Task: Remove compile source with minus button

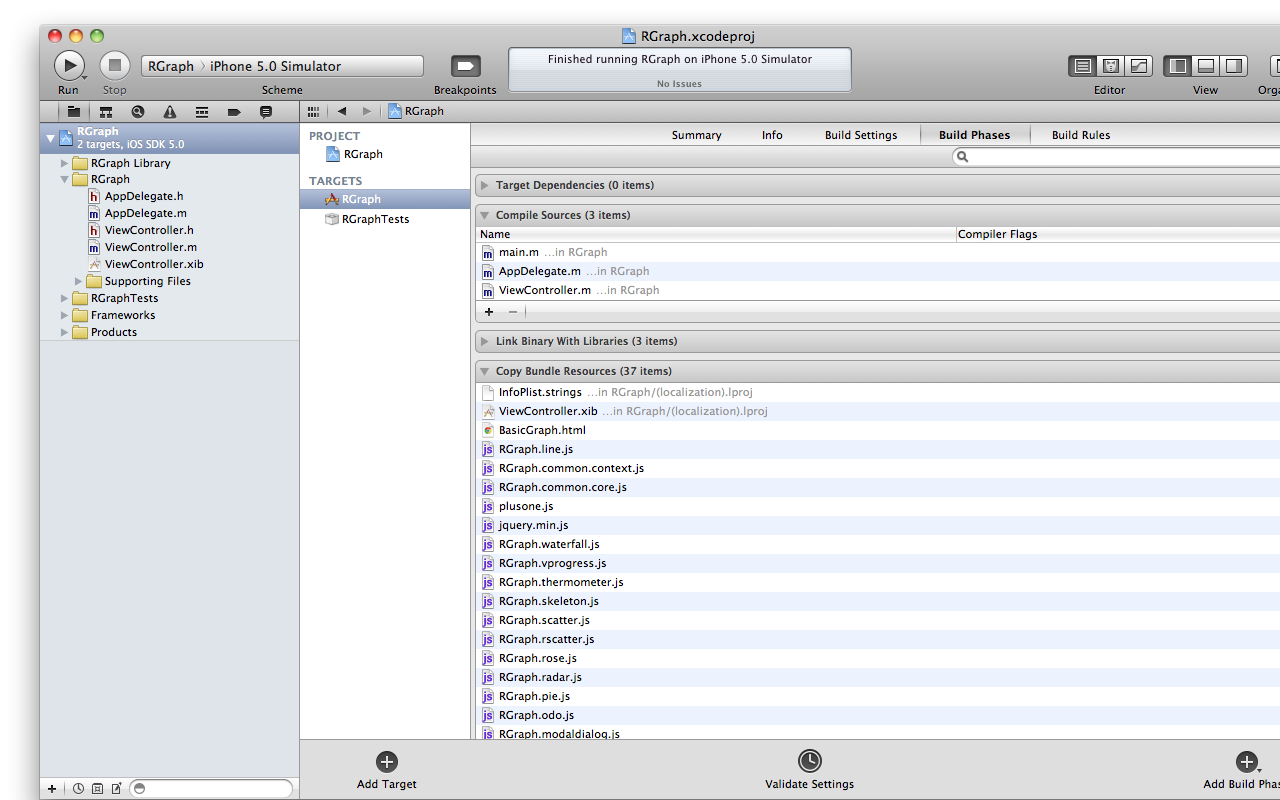Action: click(x=513, y=312)
